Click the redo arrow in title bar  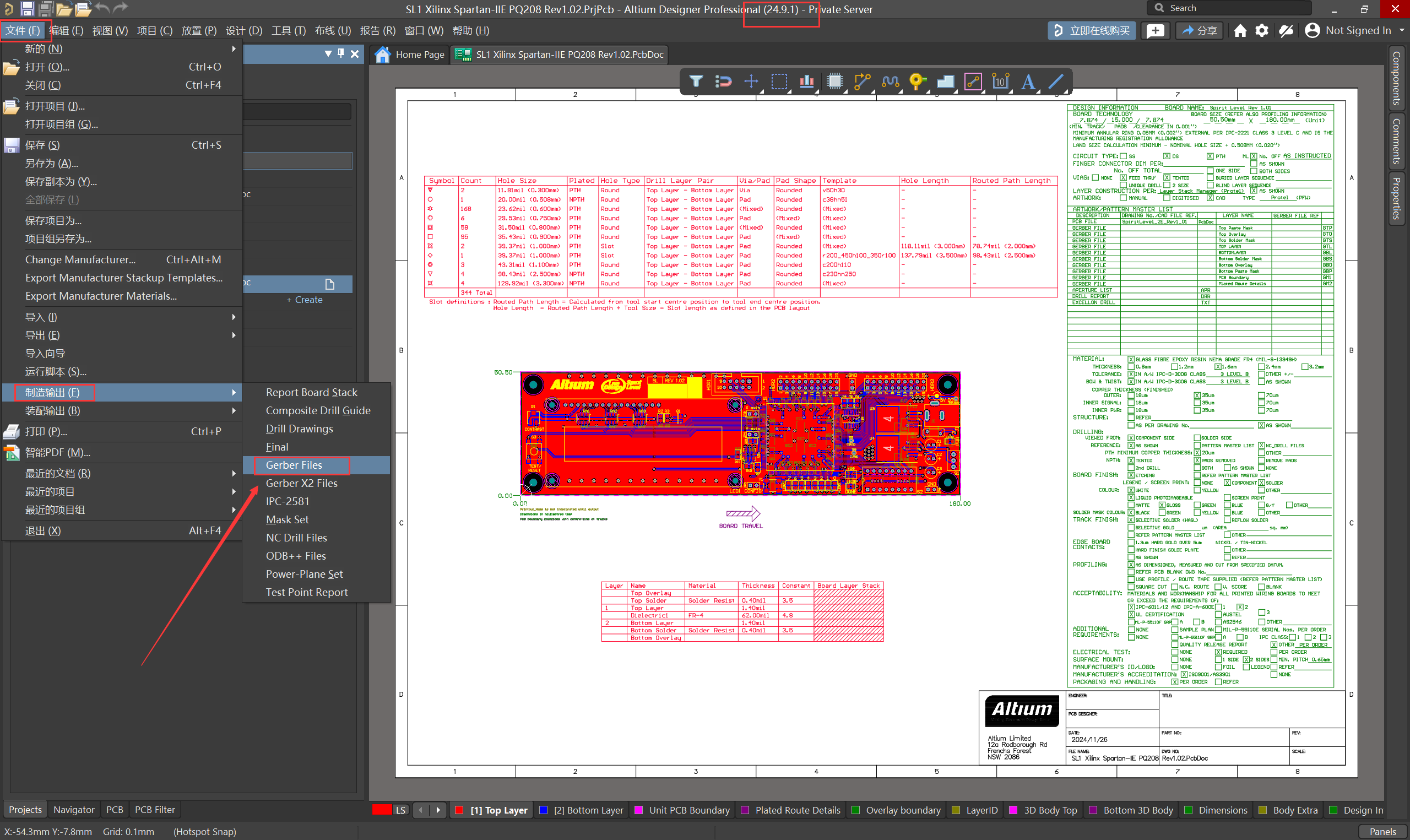[121, 8]
